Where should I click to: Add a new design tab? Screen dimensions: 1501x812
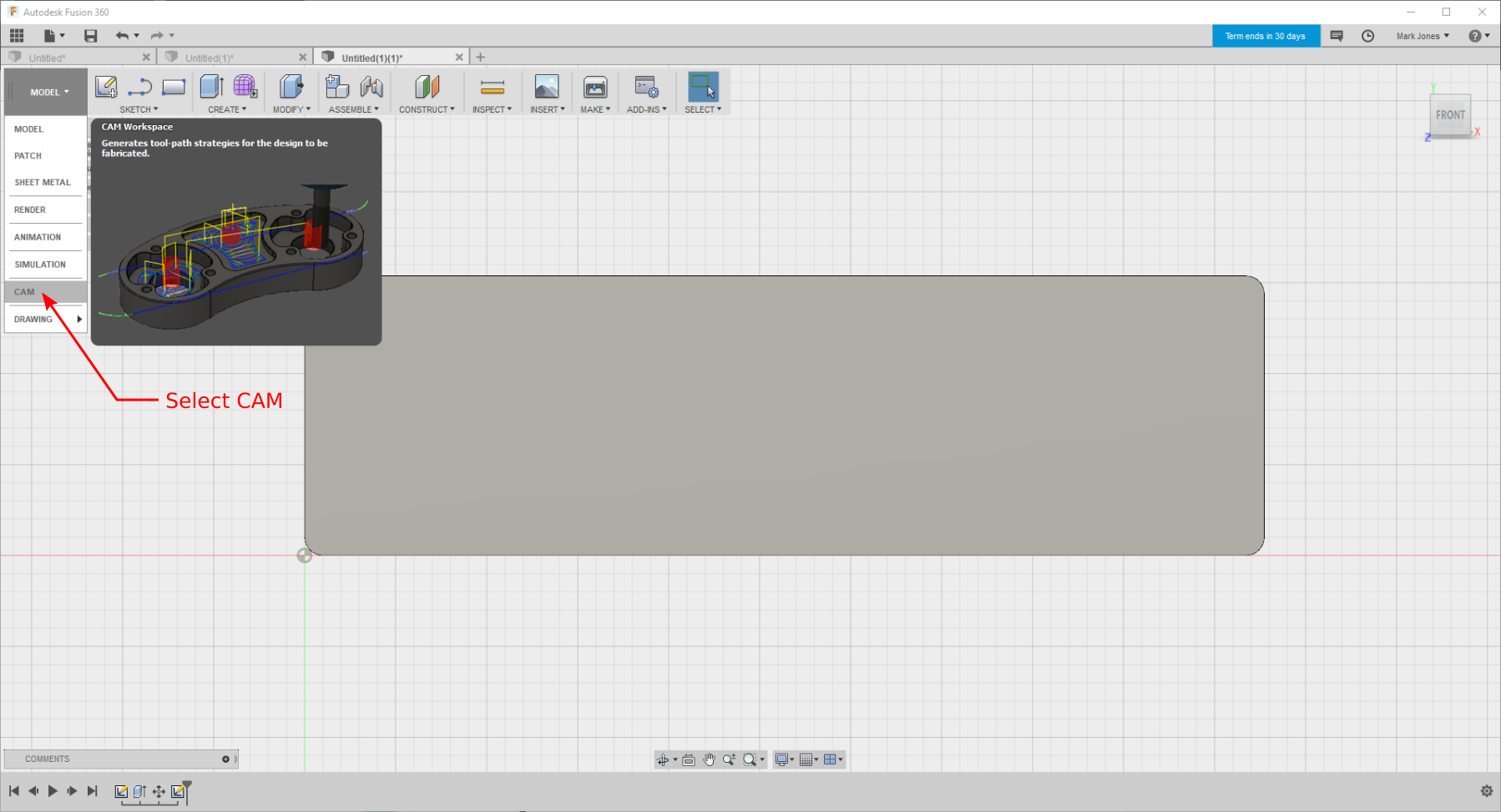click(480, 58)
